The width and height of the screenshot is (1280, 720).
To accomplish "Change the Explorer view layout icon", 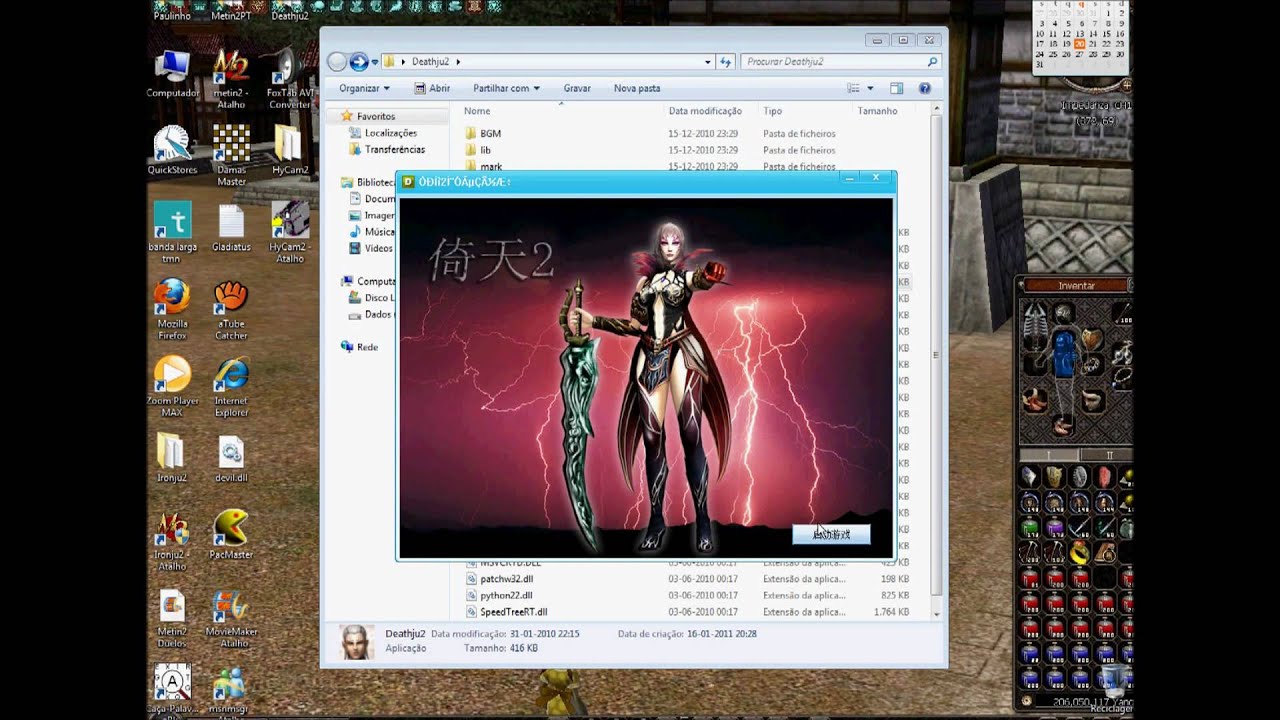I will 854,88.
